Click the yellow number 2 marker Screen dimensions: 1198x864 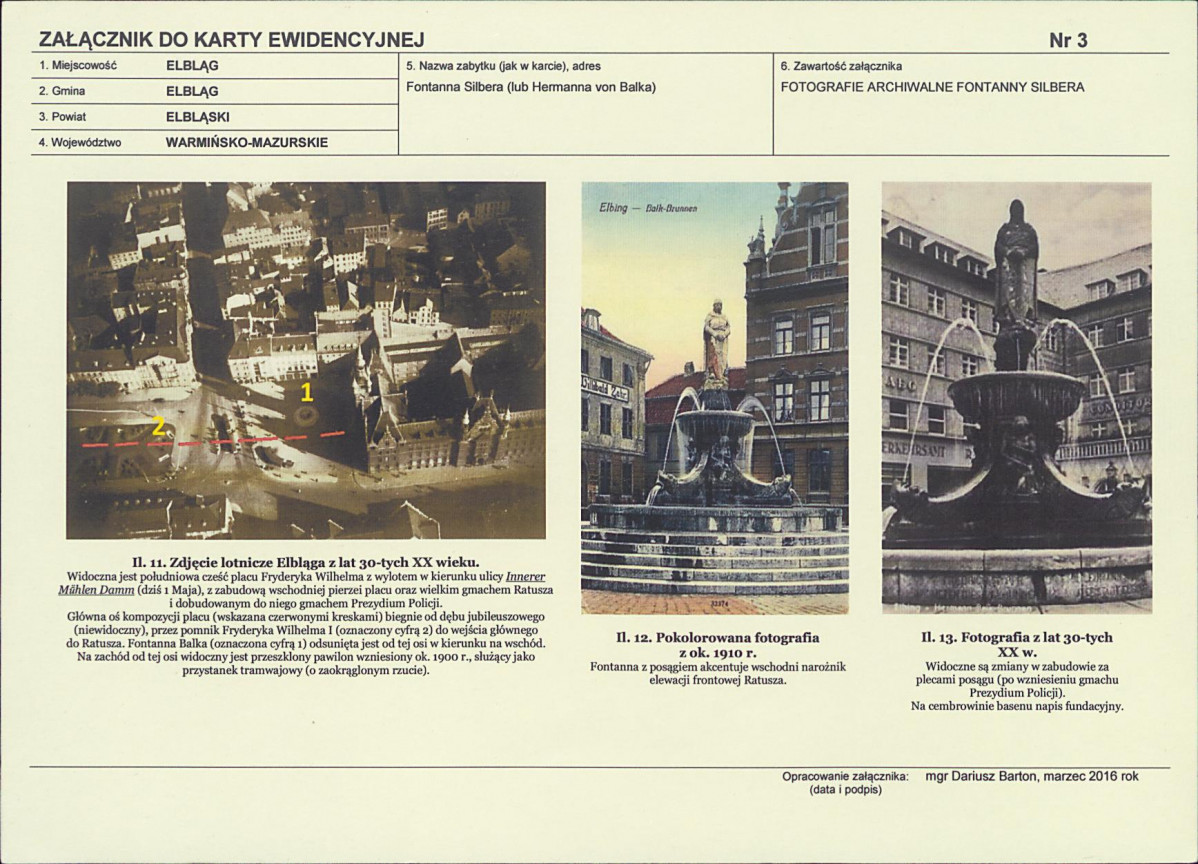tap(158, 426)
